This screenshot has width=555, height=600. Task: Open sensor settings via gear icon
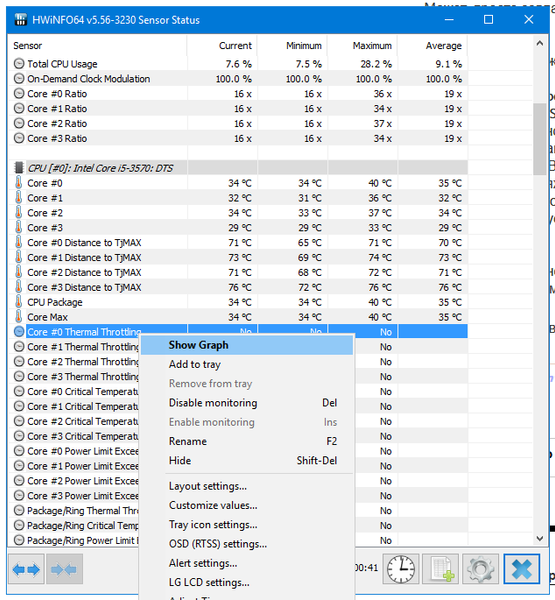tap(481, 569)
